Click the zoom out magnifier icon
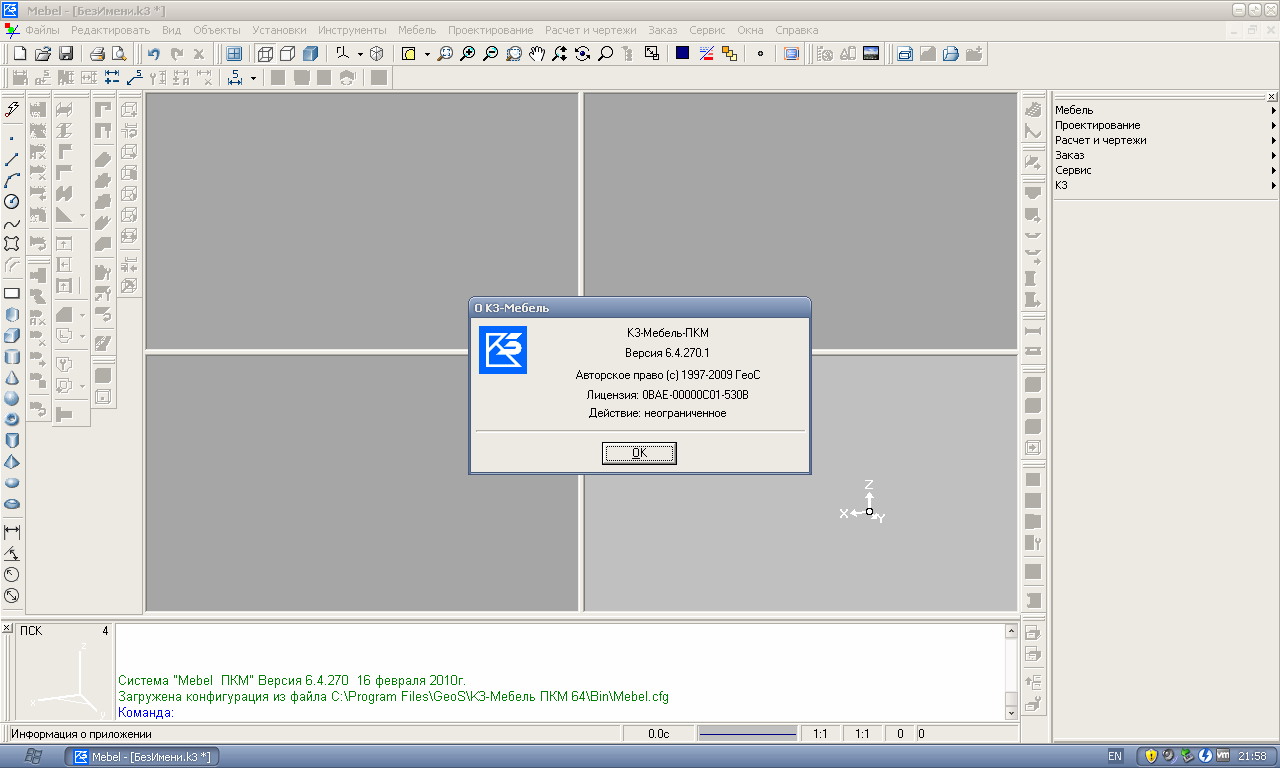The height and width of the screenshot is (768, 1280). pyautogui.click(x=490, y=54)
